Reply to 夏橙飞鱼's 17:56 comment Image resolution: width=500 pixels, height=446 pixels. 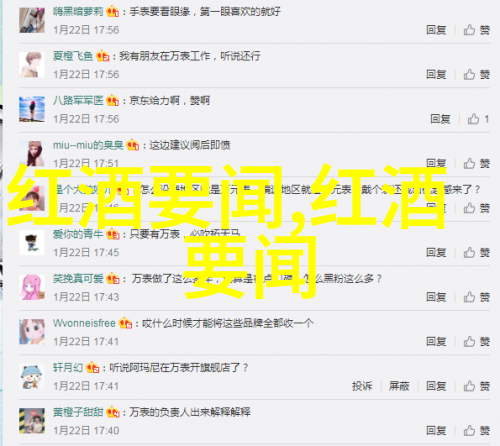pyautogui.click(x=436, y=74)
